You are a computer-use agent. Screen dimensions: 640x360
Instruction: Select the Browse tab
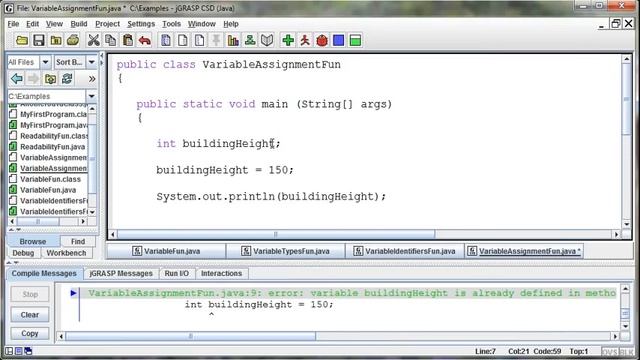pyautogui.click(x=33, y=241)
